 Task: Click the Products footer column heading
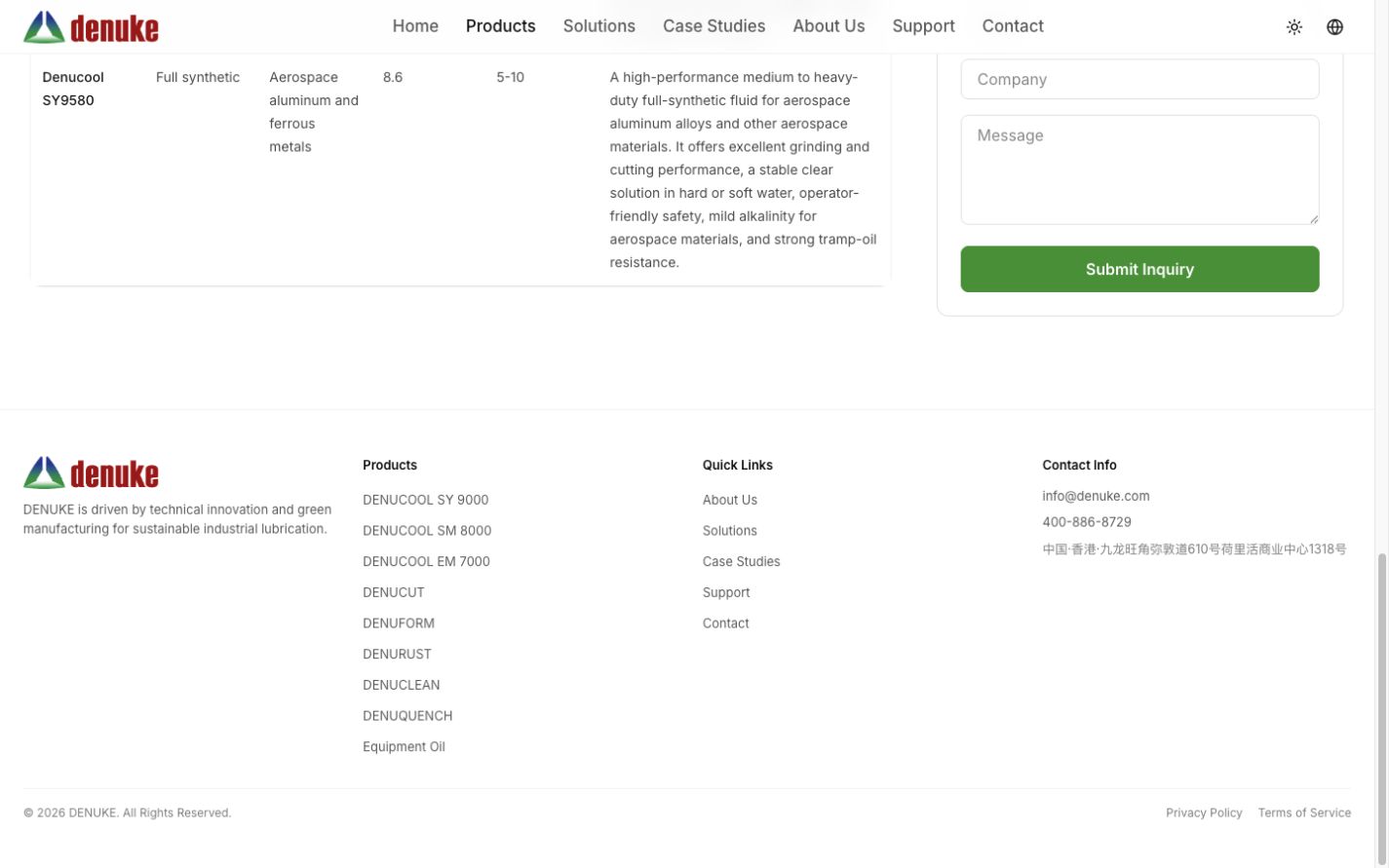(x=390, y=465)
